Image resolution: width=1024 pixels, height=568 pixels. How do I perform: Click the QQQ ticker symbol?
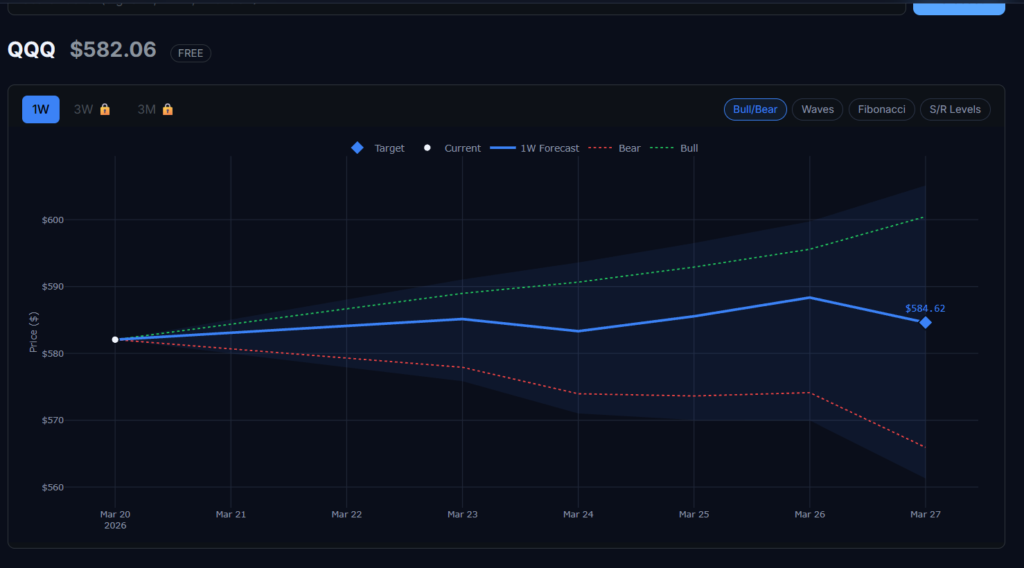click(x=31, y=50)
